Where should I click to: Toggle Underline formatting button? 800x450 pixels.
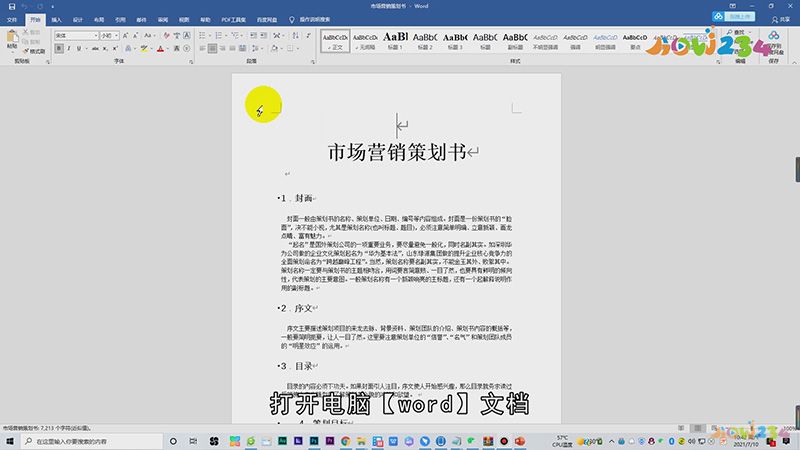pyautogui.click(x=79, y=48)
